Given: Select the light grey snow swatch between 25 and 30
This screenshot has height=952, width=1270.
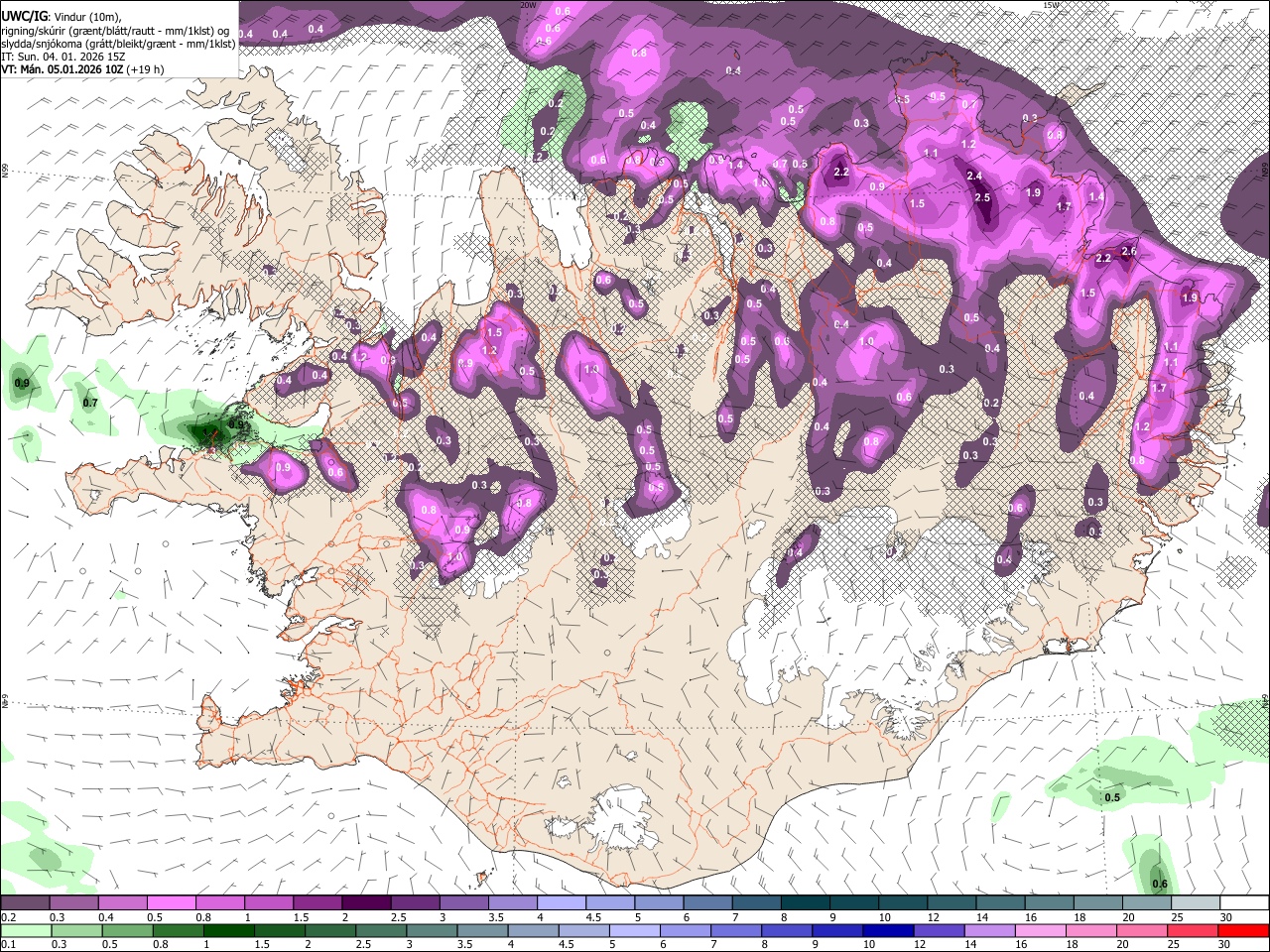Looking at the screenshot, I should [1195, 902].
